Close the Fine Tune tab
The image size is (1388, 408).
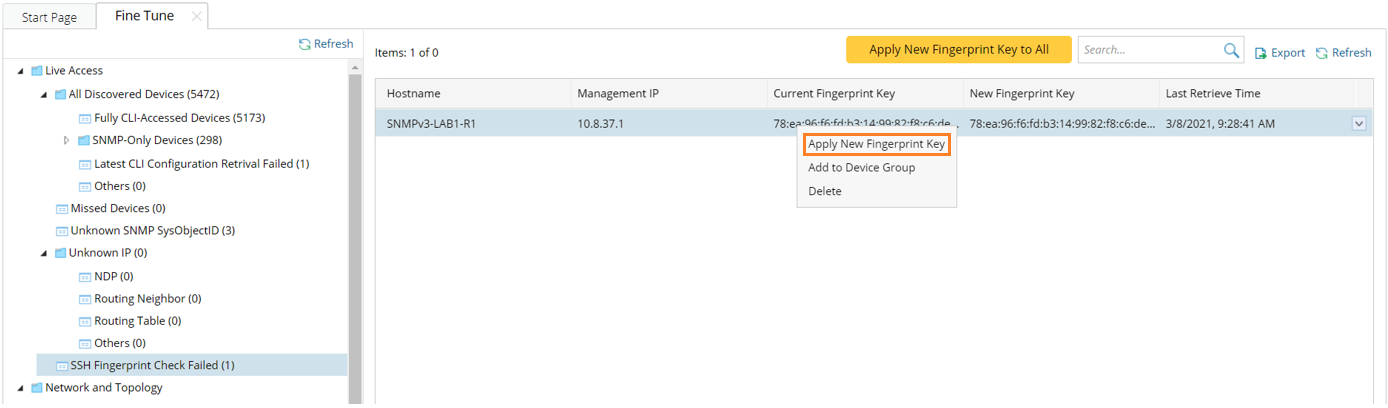pos(196,17)
